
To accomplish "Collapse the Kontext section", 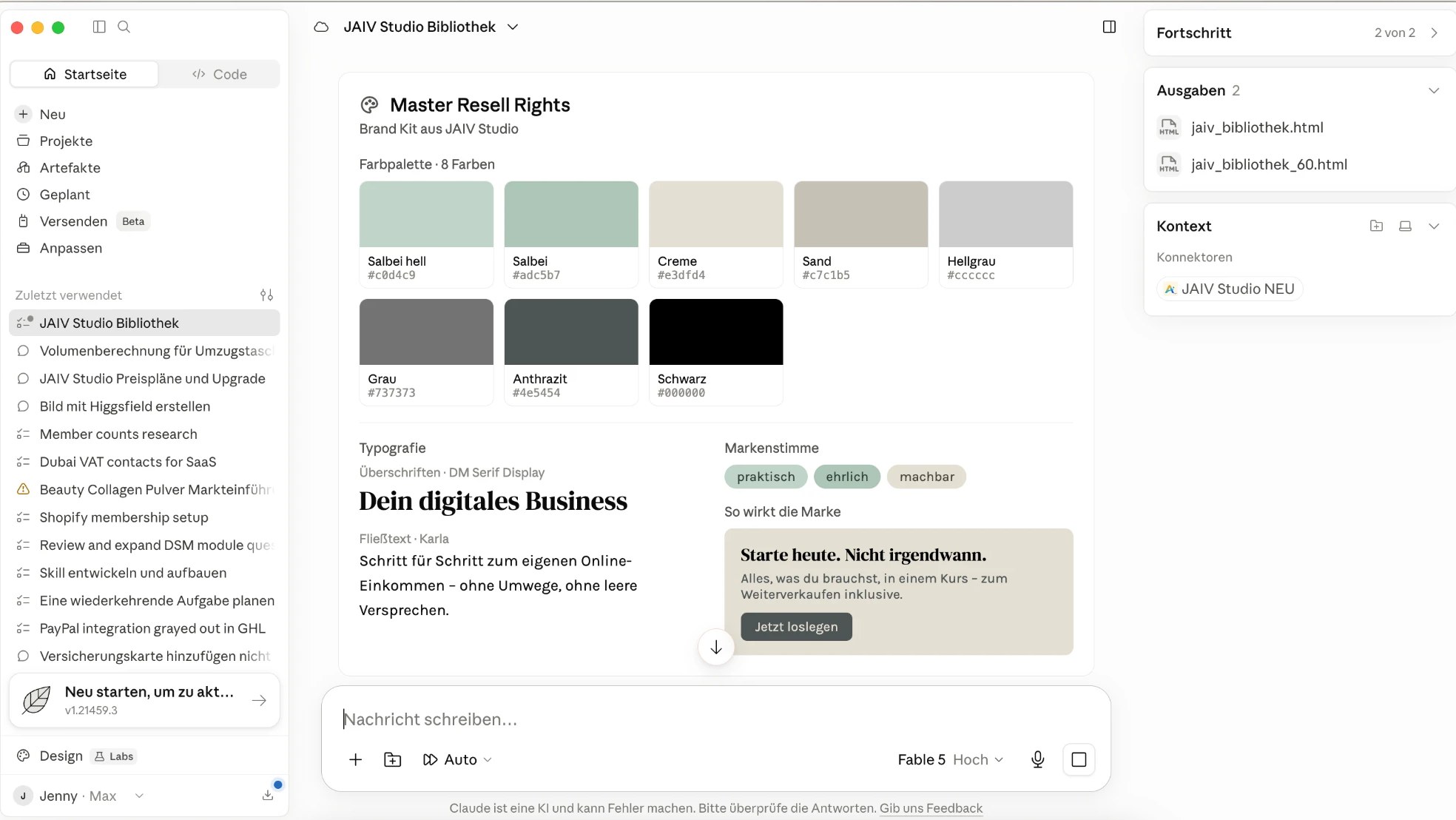I will click(x=1434, y=226).
